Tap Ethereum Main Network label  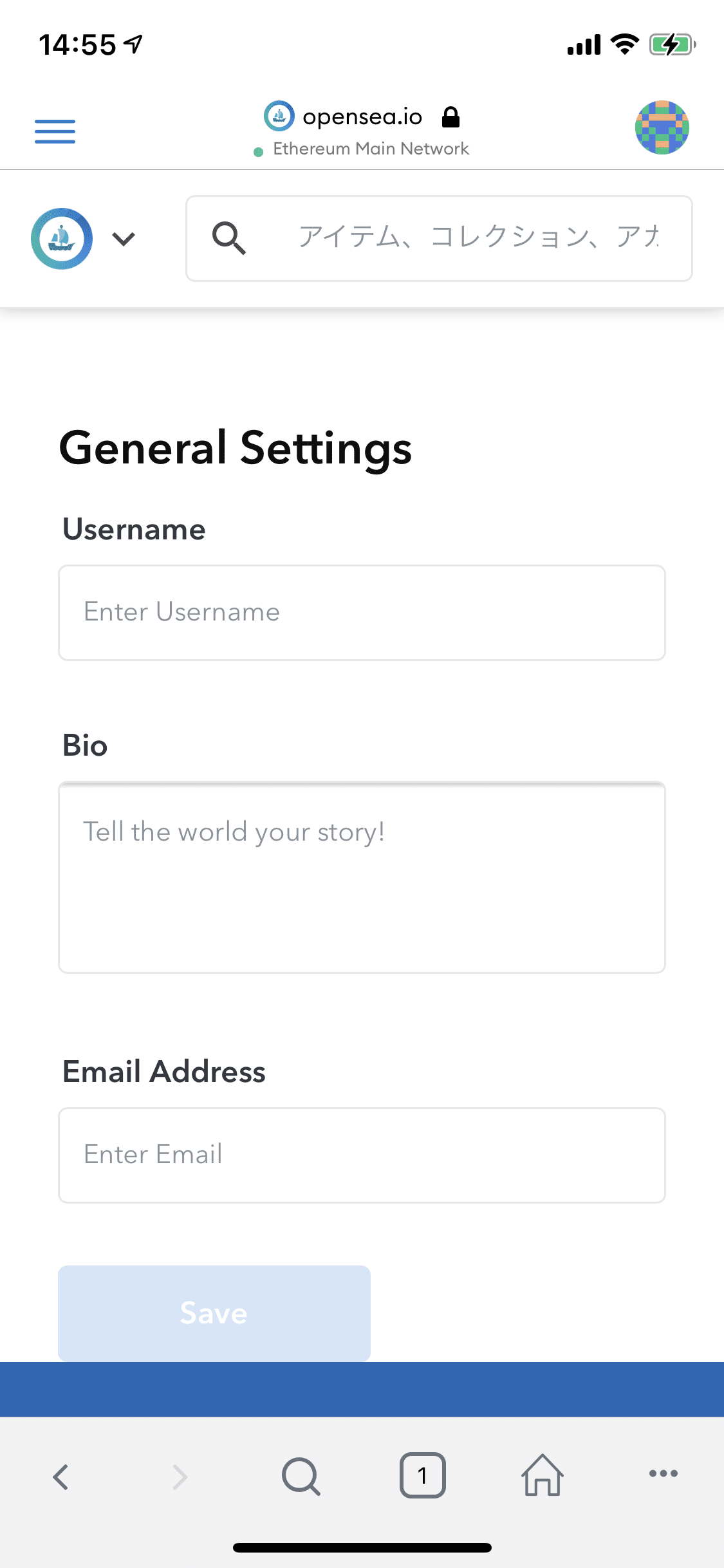[371, 149]
